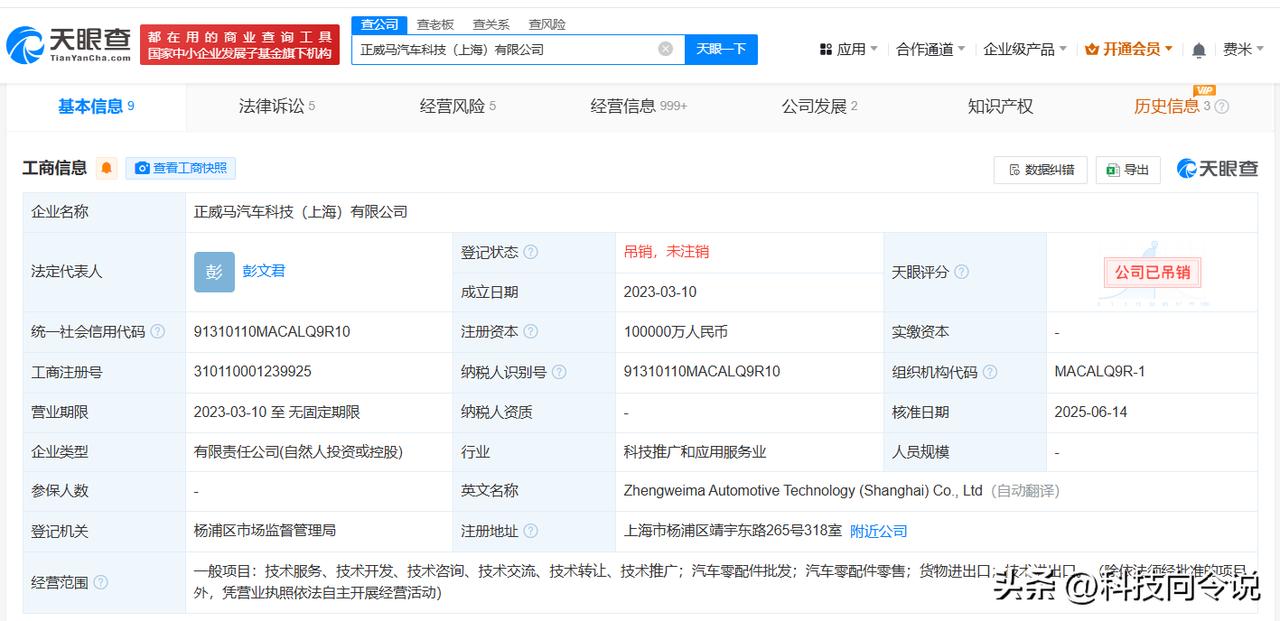
Task: Click the organization code MACALQ9R-1
Action: click(1100, 371)
